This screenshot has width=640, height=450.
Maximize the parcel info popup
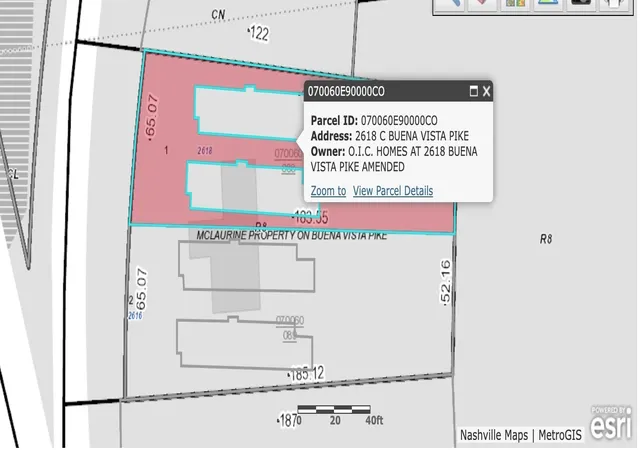[473, 91]
